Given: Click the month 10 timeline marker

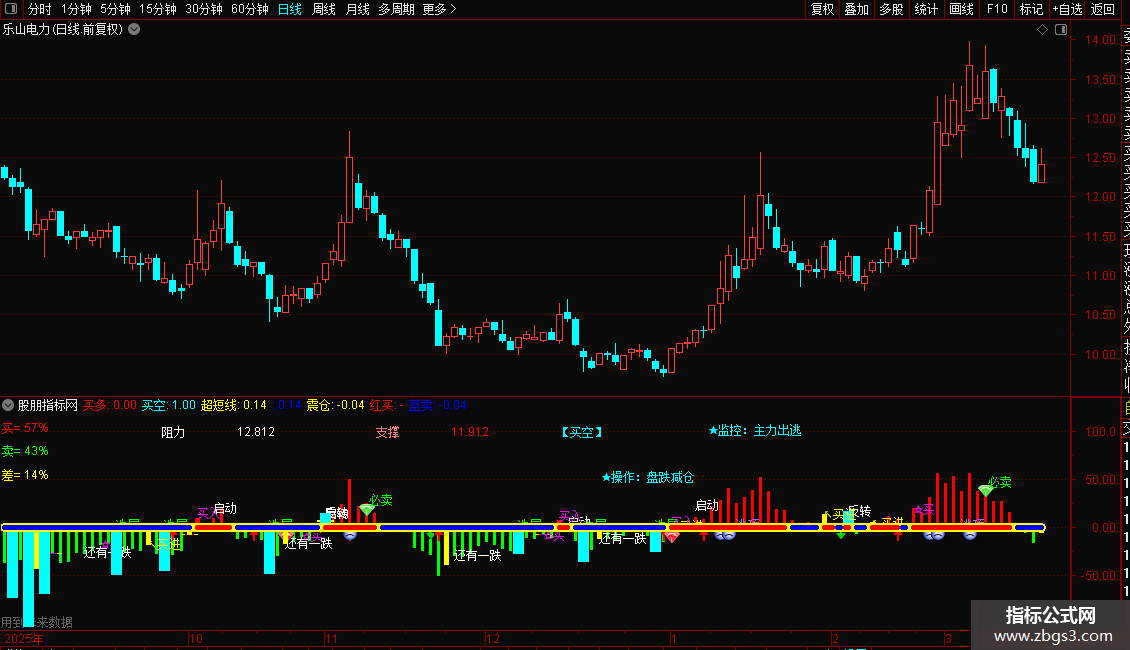Looking at the screenshot, I should [196, 639].
